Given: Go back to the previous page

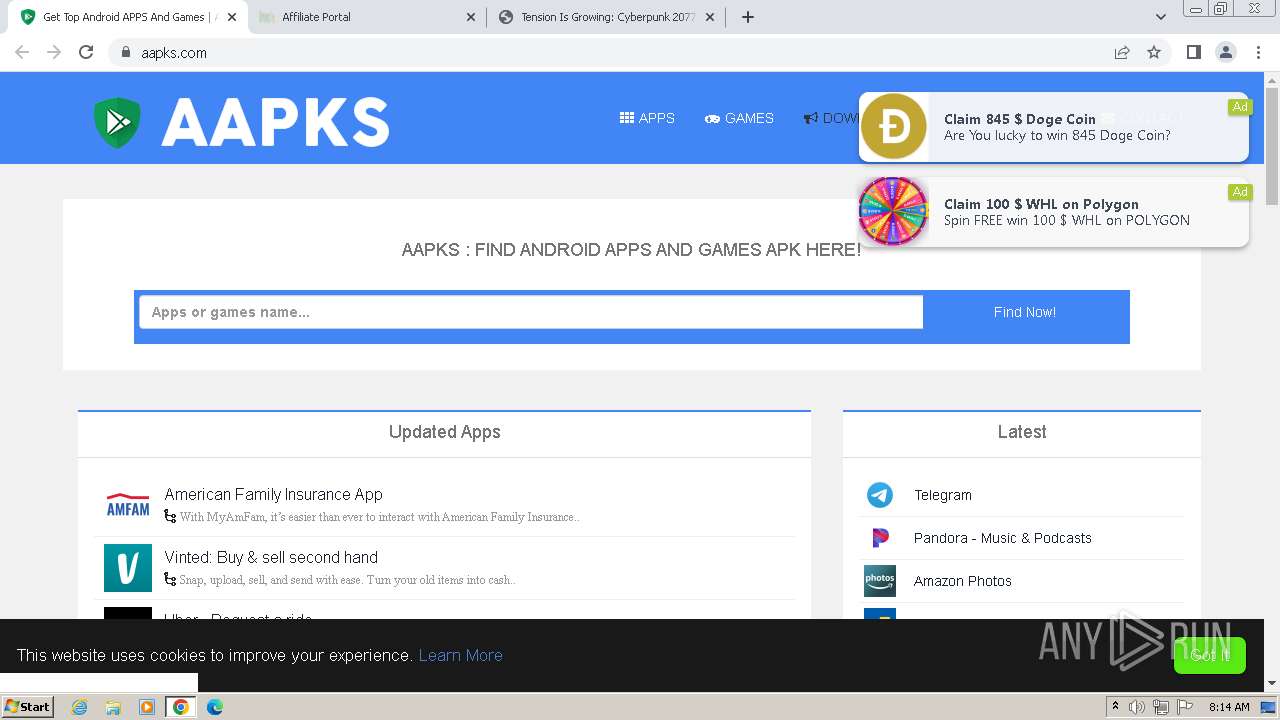Looking at the screenshot, I should (x=22, y=52).
